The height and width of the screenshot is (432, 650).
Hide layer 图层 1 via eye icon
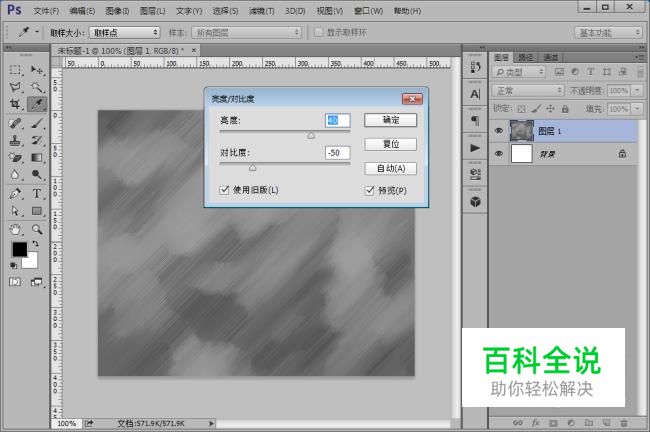(x=499, y=131)
